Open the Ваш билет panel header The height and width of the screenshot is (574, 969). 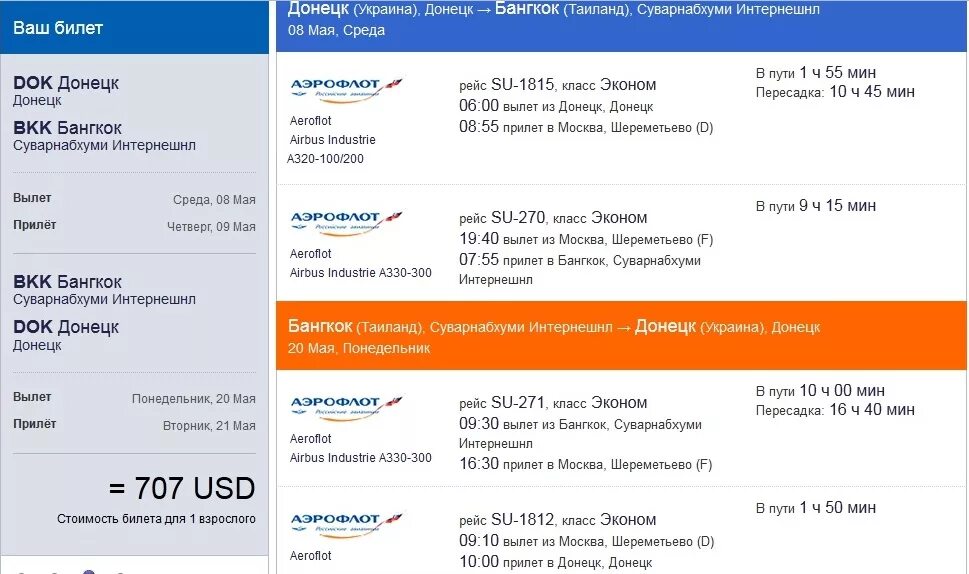pyautogui.click(x=134, y=27)
